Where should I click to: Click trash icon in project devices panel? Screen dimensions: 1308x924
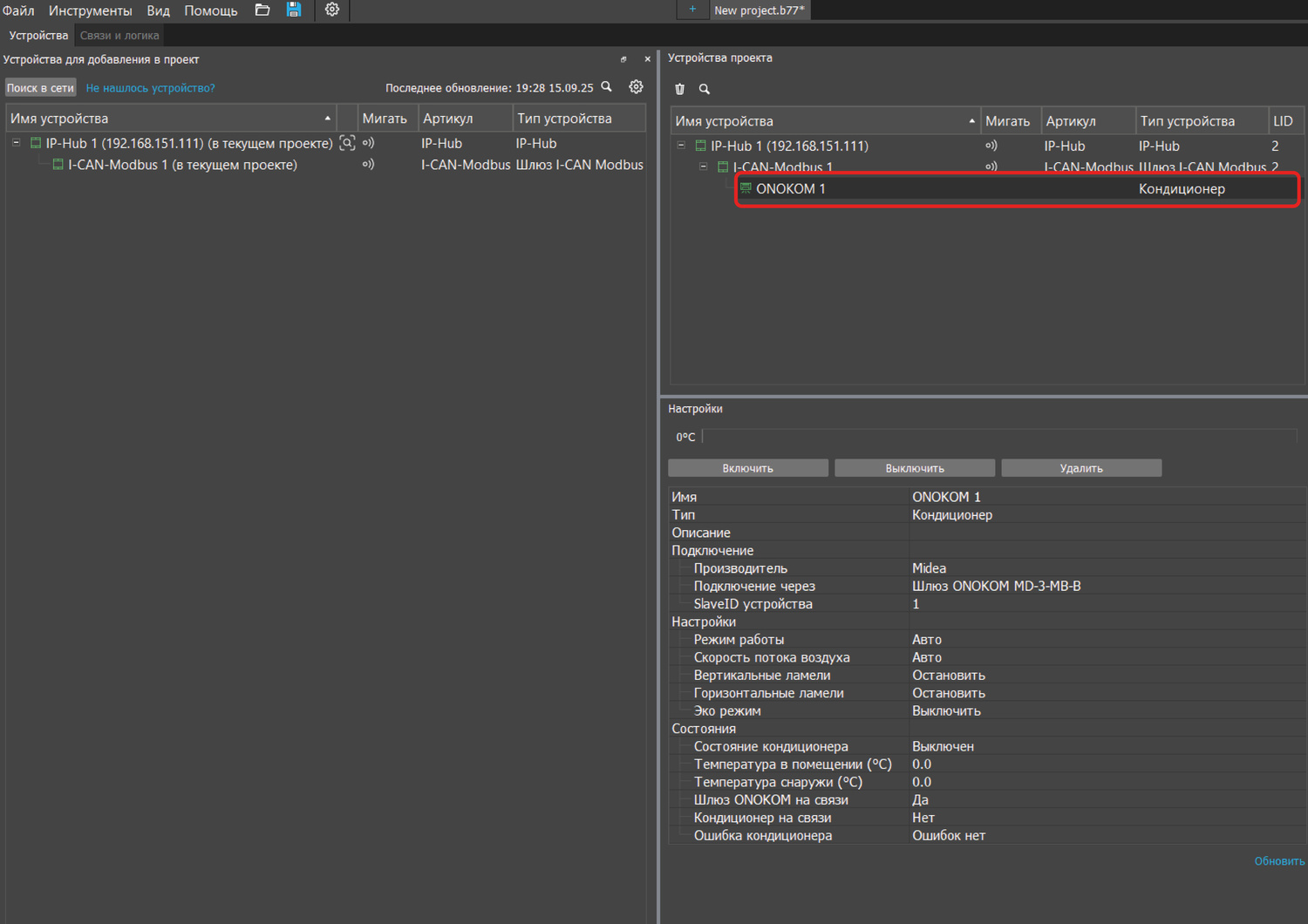point(680,89)
